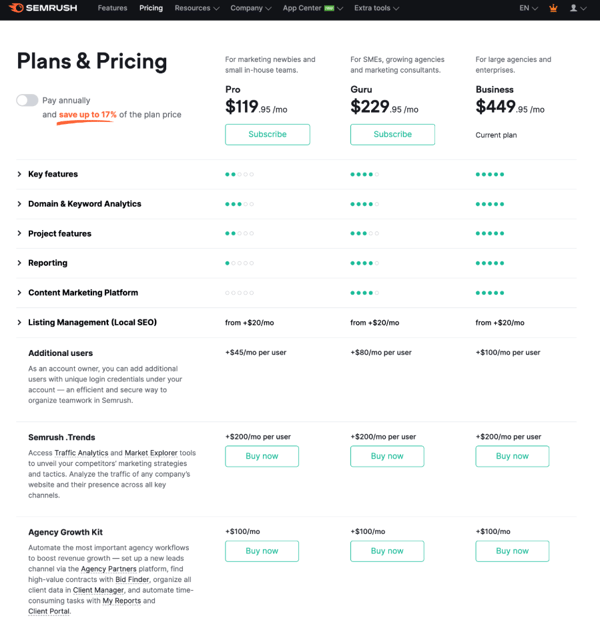
Task: Open the Bid Finder link
Action: click(134, 579)
